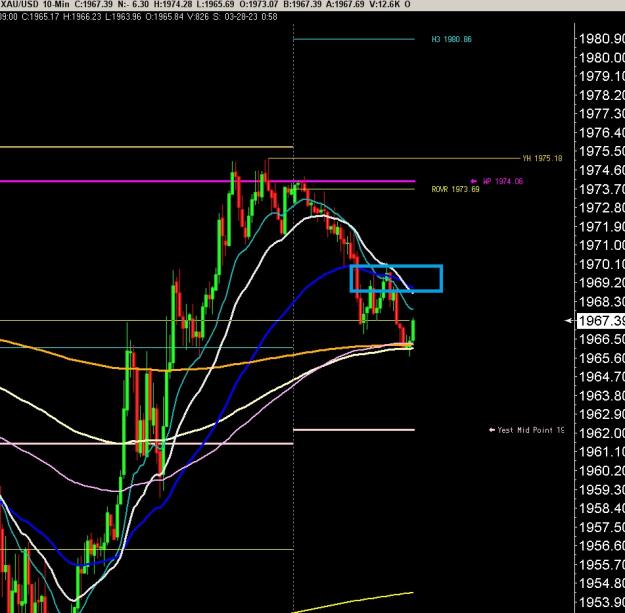625x613 pixels.
Task: Click the 1970.10 price axis label
Action: (601, 264)
